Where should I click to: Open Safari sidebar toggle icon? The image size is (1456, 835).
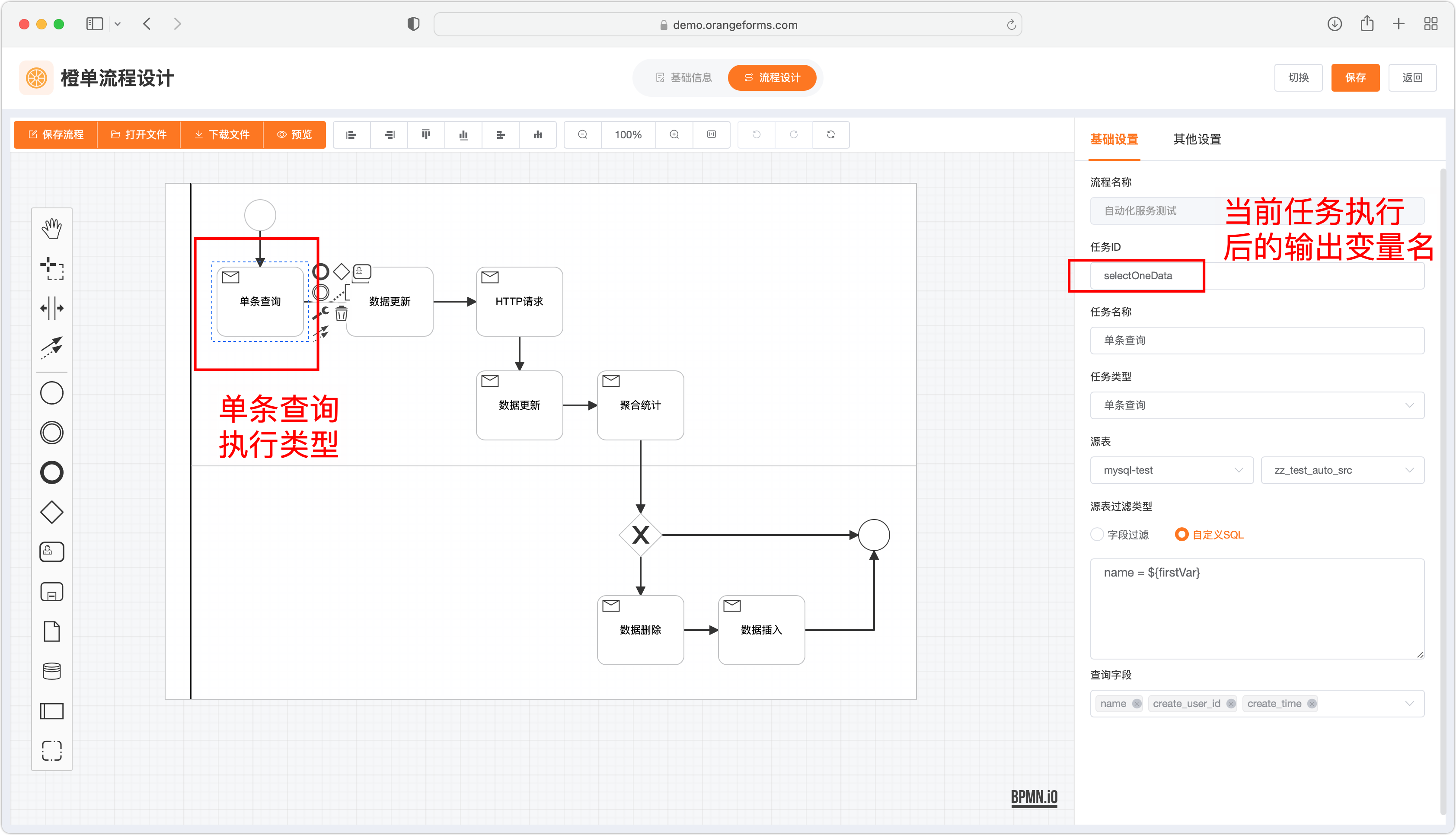pos(95,24)
